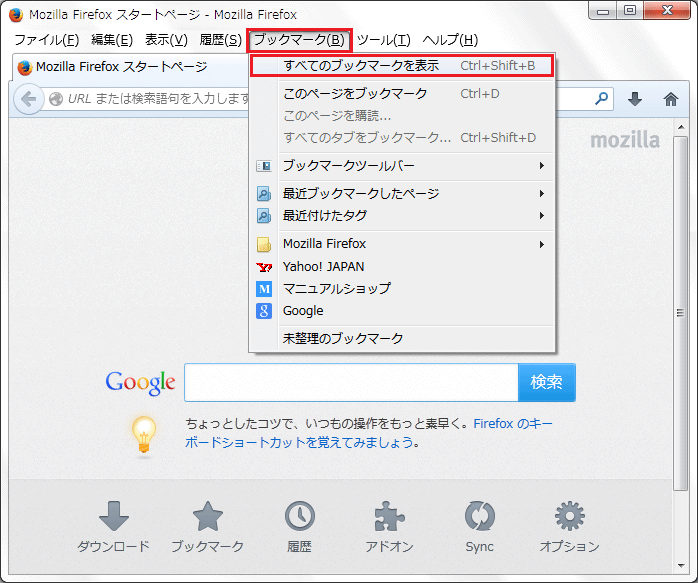Open the ツール menu in menu bar
Screen dimensions: 698x583
[x=383, y=40]
